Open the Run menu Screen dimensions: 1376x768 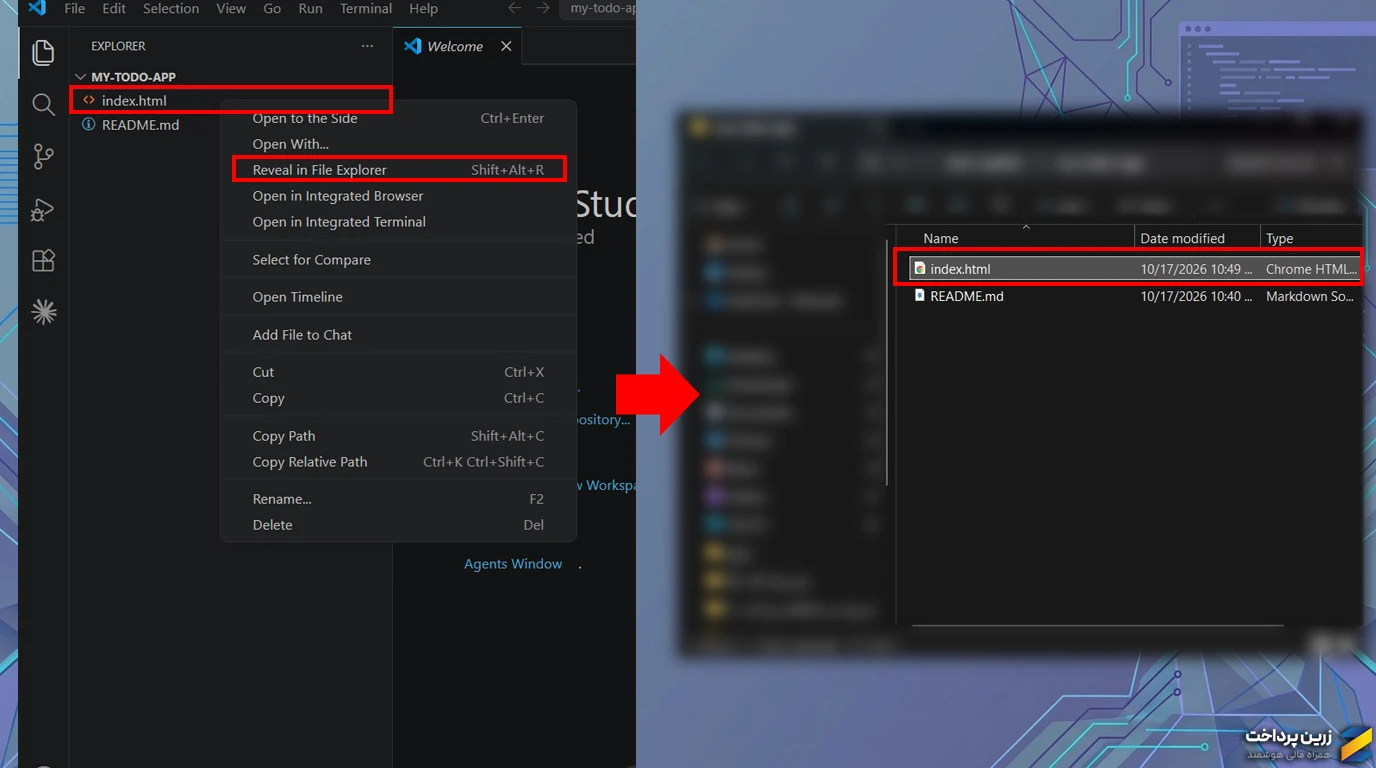(310, 8)
